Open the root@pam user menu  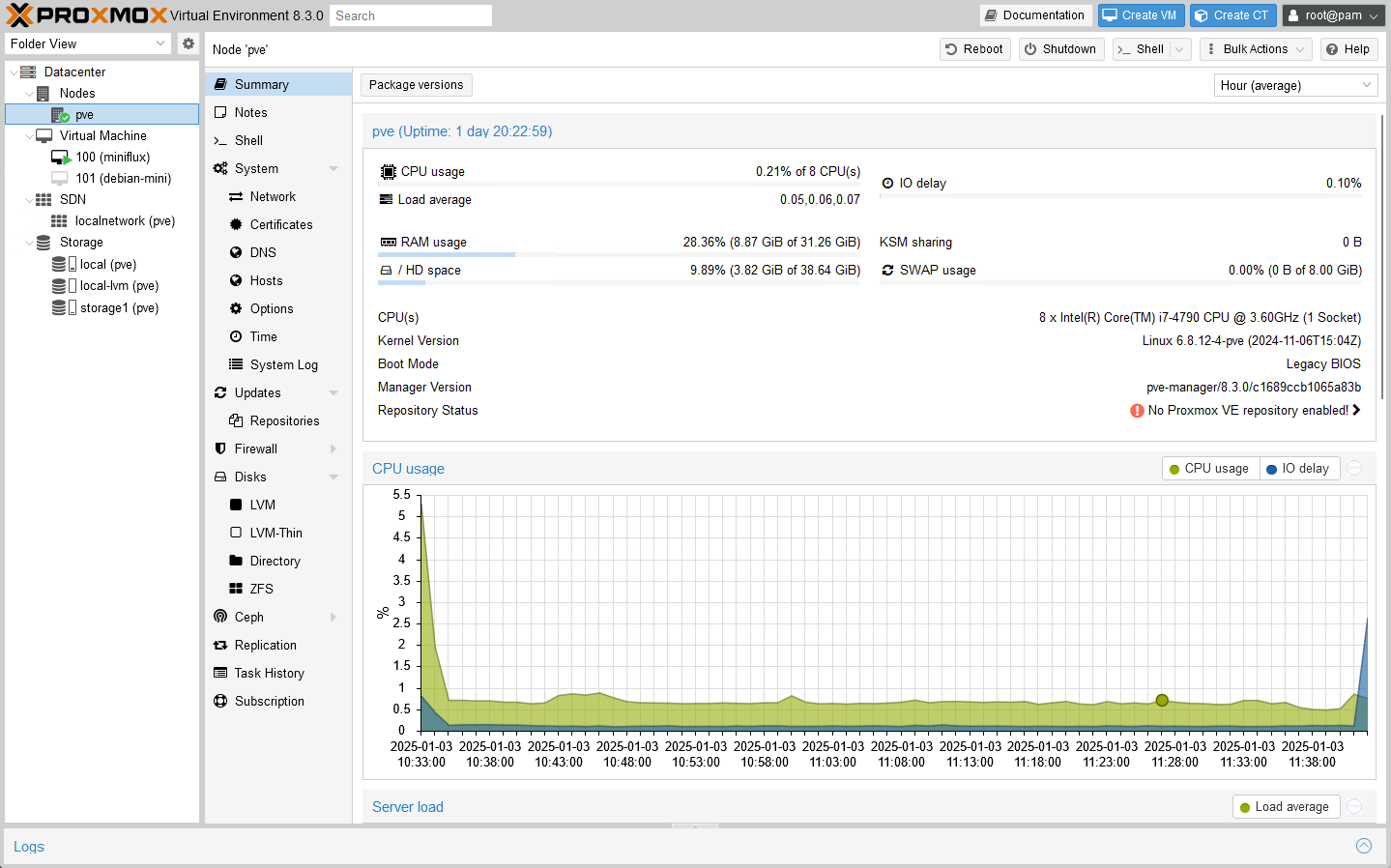pyautogui.click(x=1332, y=15)
